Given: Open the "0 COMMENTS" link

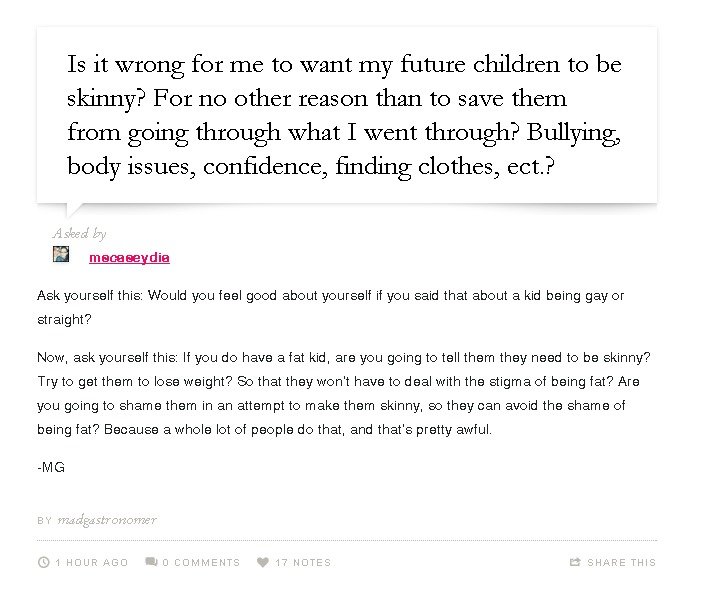Looking at the screenshot, I should (x=201, y=563).
